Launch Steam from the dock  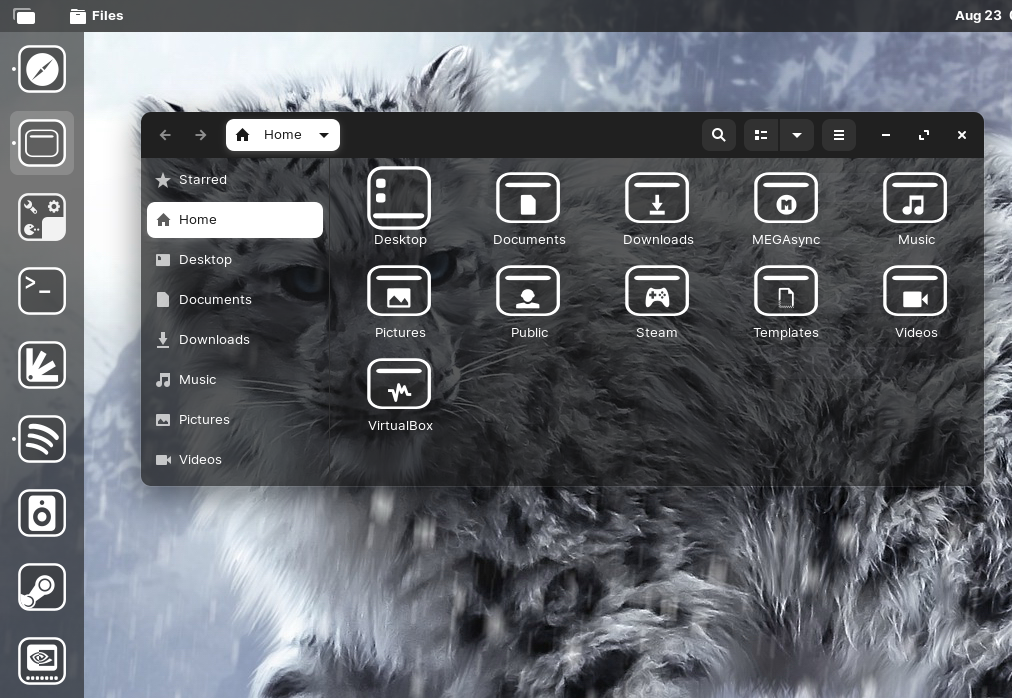[42, 587]
